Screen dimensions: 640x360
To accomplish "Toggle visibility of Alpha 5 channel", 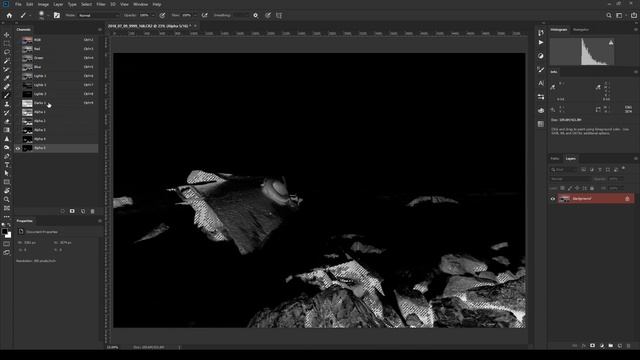I will pyautogui.click(x=18, y=148).
